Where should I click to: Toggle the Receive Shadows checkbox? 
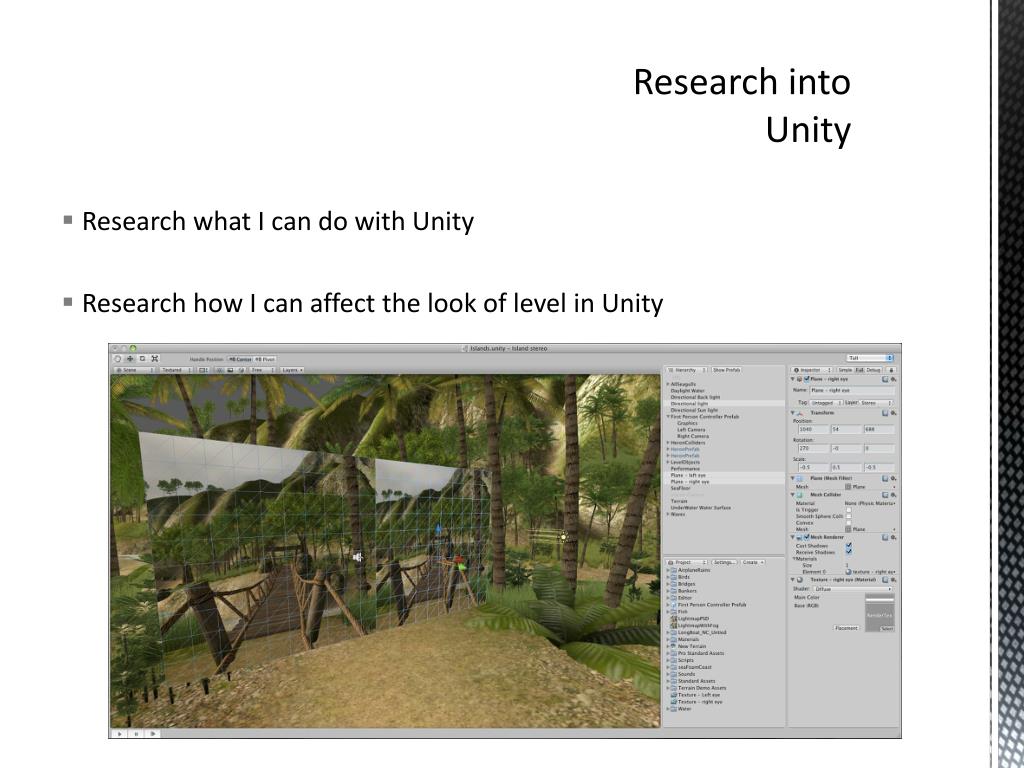coord(848,552)
